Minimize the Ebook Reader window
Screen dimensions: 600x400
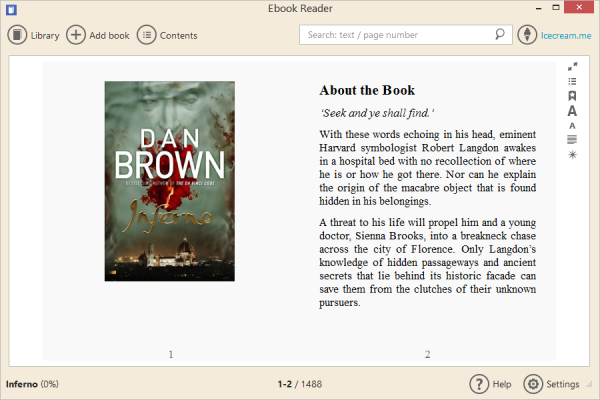[538, 8]
